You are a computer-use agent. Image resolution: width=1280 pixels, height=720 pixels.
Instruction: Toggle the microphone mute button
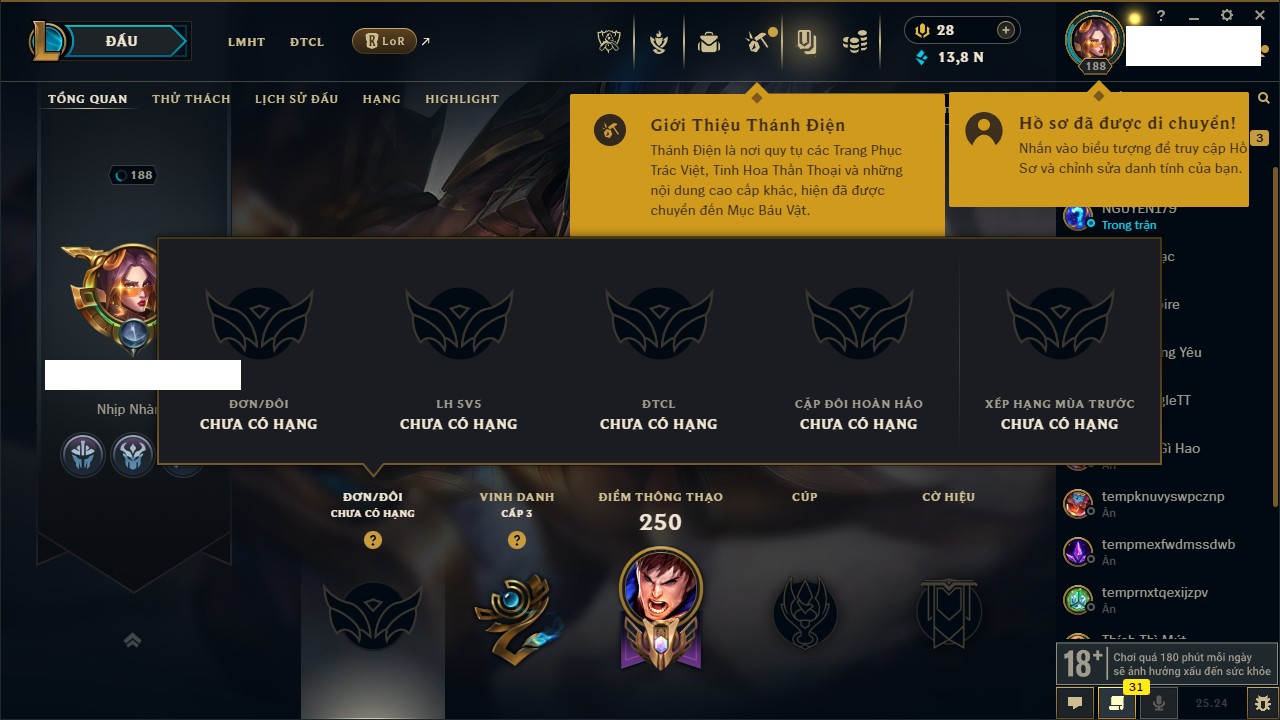point(1159,702)
